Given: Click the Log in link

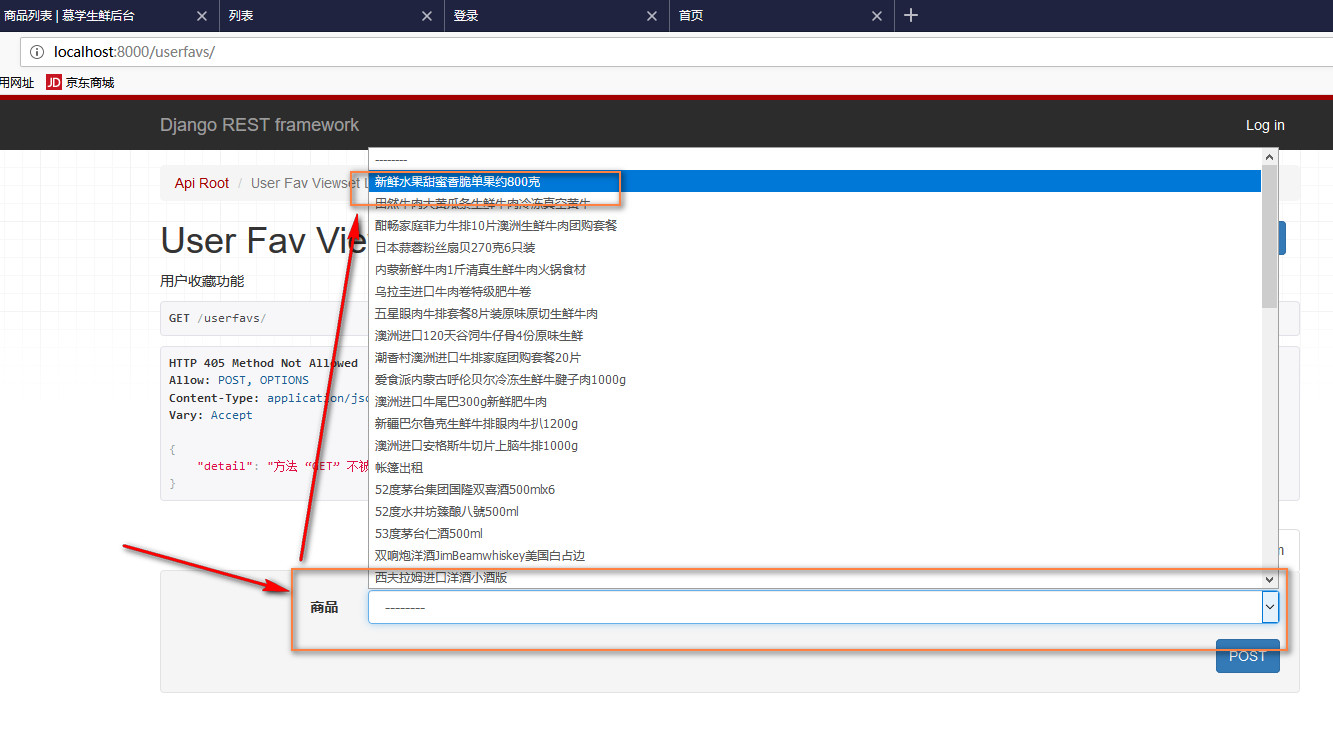Looking at the screenshot, I should (1265, 125).
